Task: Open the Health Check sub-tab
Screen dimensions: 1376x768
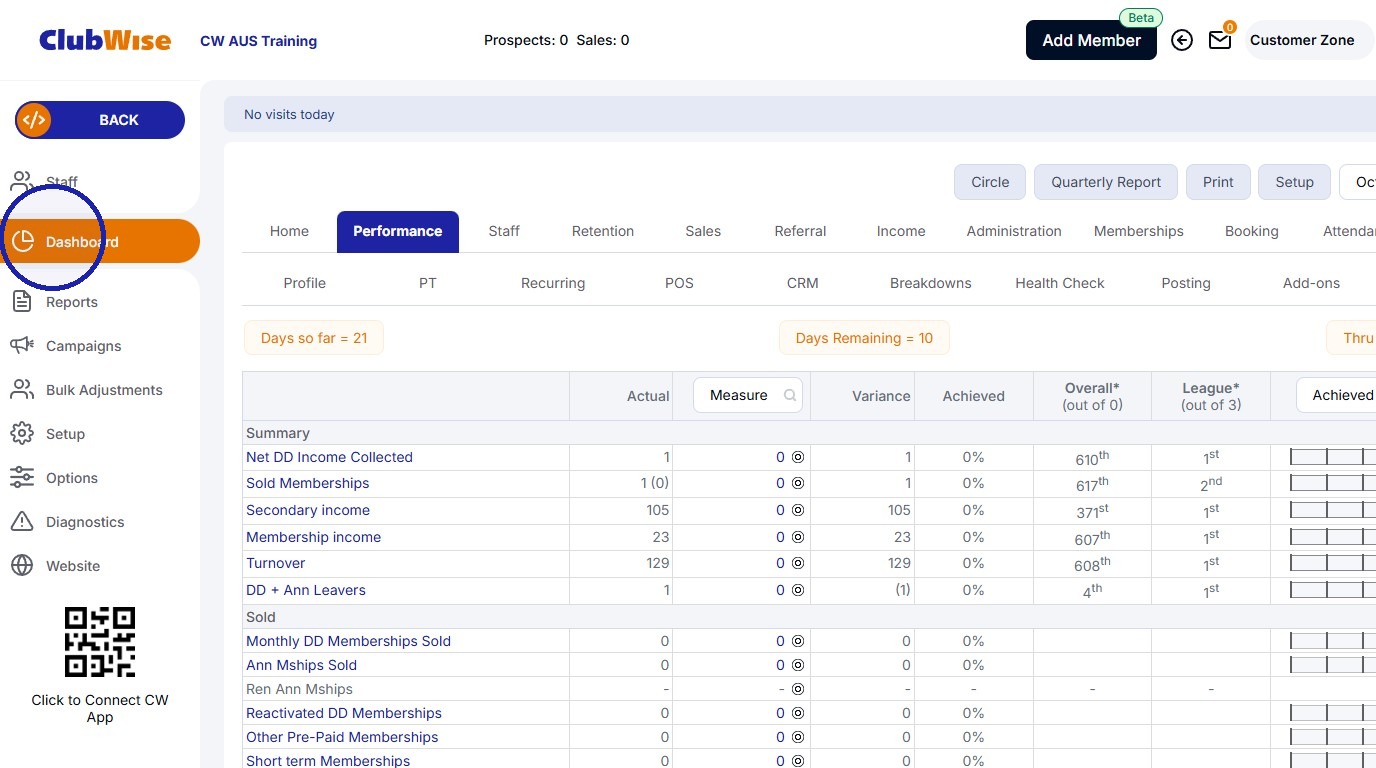Action: (x=1060, y=283)
